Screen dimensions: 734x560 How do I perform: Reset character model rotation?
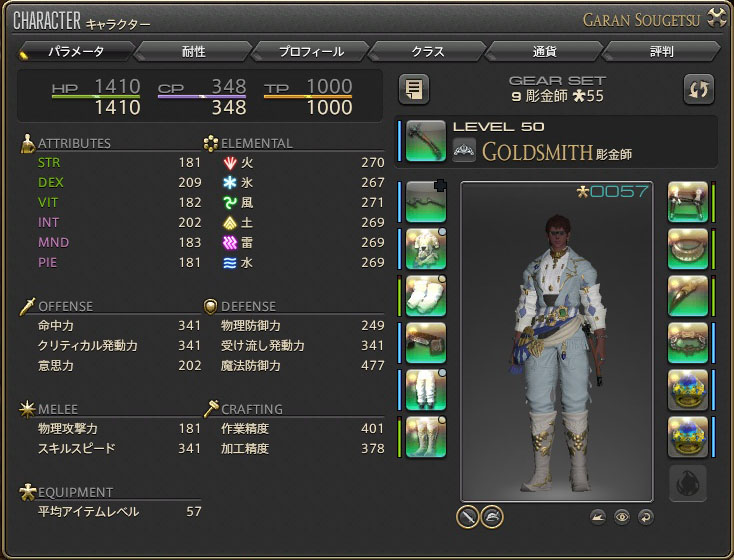646,517
